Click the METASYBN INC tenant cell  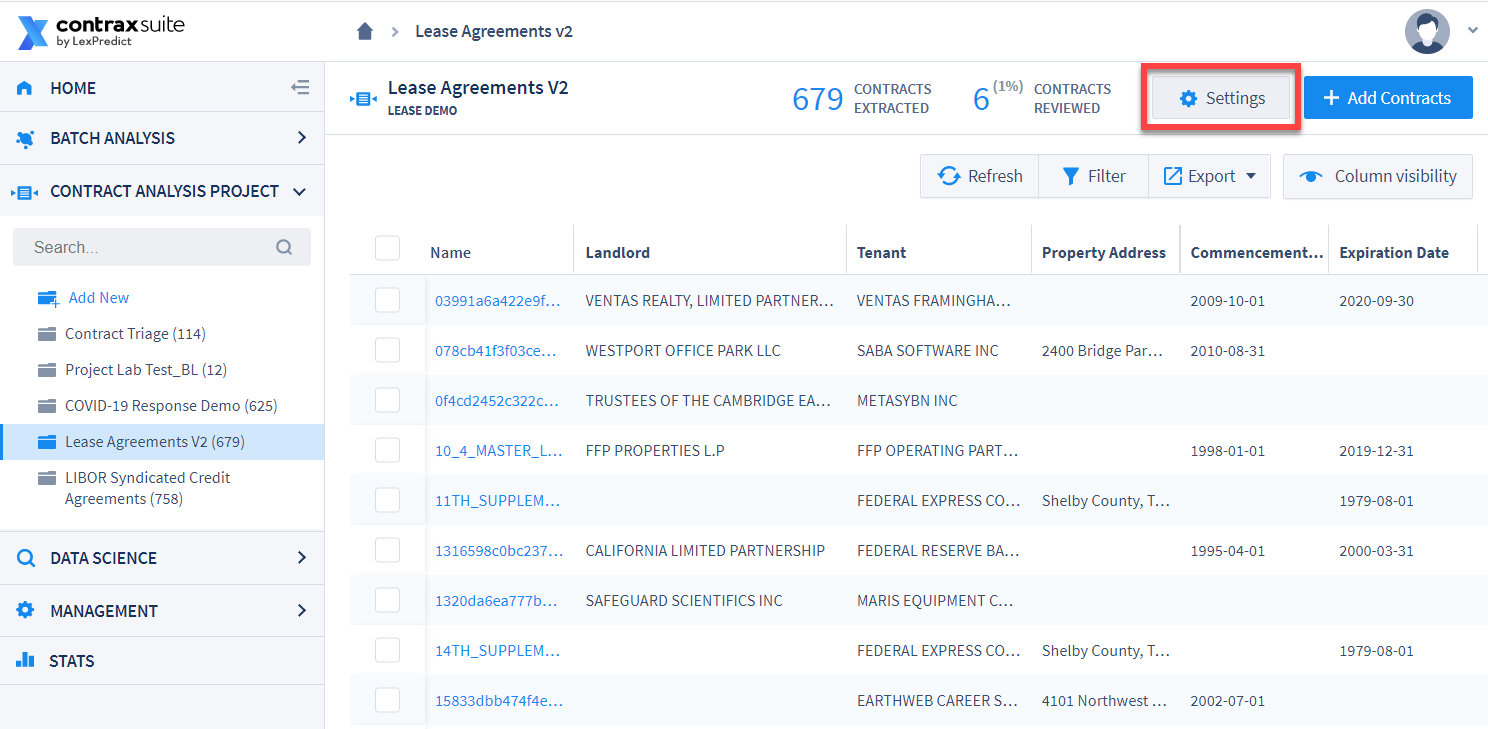[907, 400]
